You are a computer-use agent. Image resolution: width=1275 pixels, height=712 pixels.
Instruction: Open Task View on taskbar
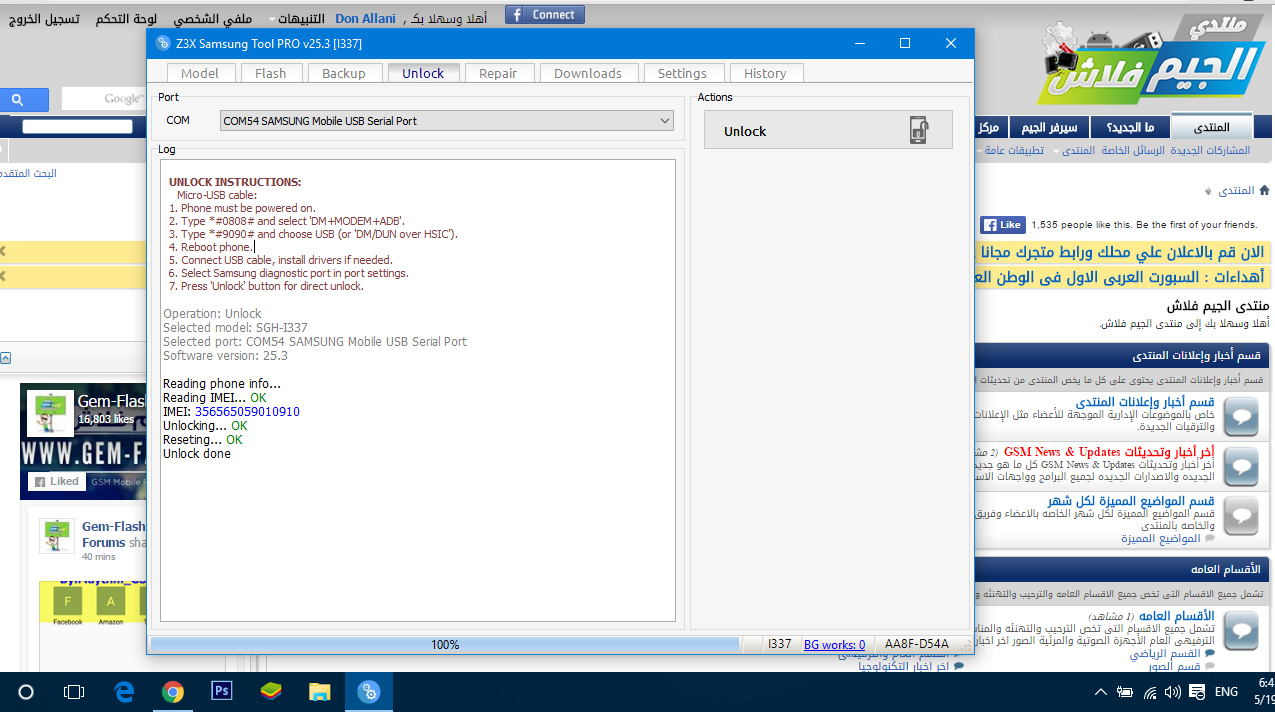tap(74, 691)
